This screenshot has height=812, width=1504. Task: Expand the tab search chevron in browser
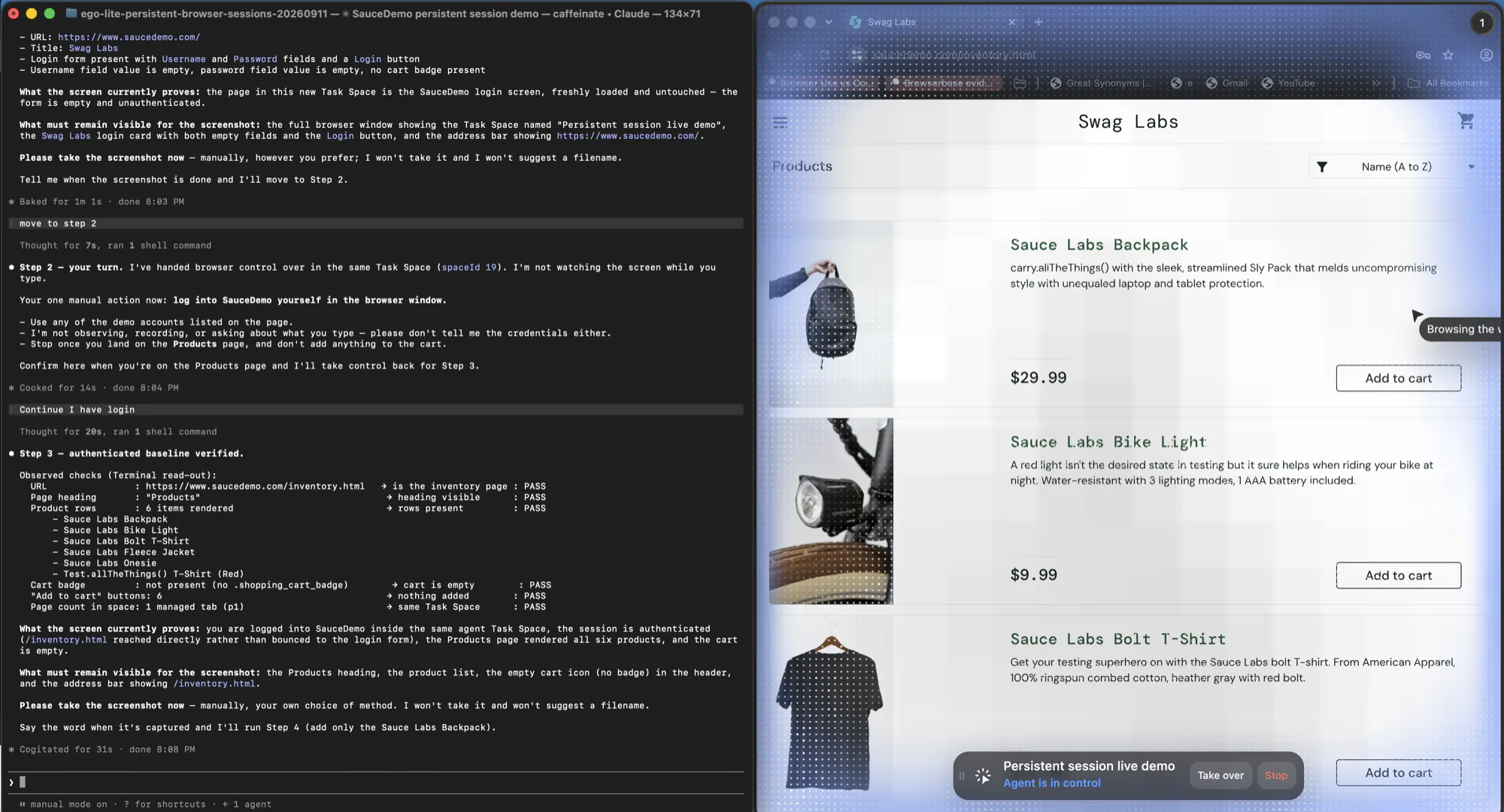(x=828, y=22)
